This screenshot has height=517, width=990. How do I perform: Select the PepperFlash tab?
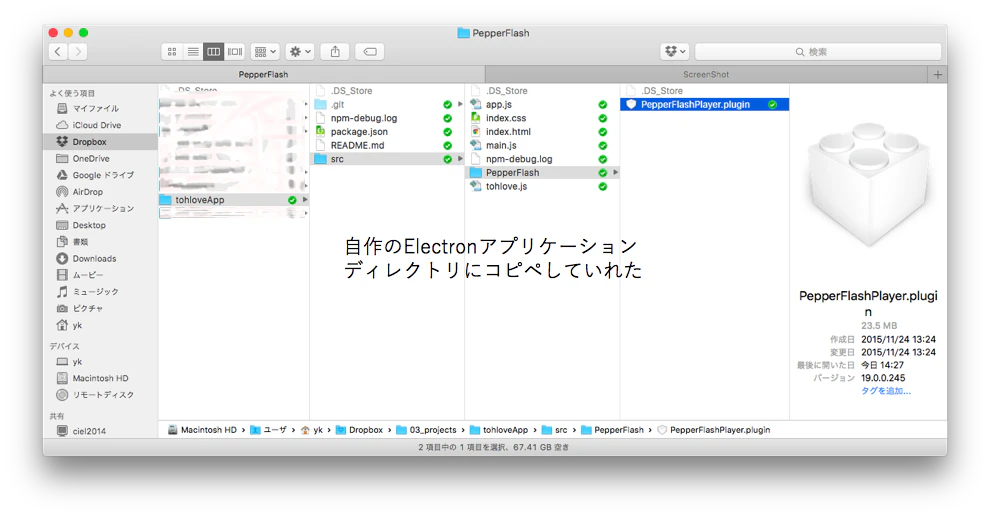264,74
